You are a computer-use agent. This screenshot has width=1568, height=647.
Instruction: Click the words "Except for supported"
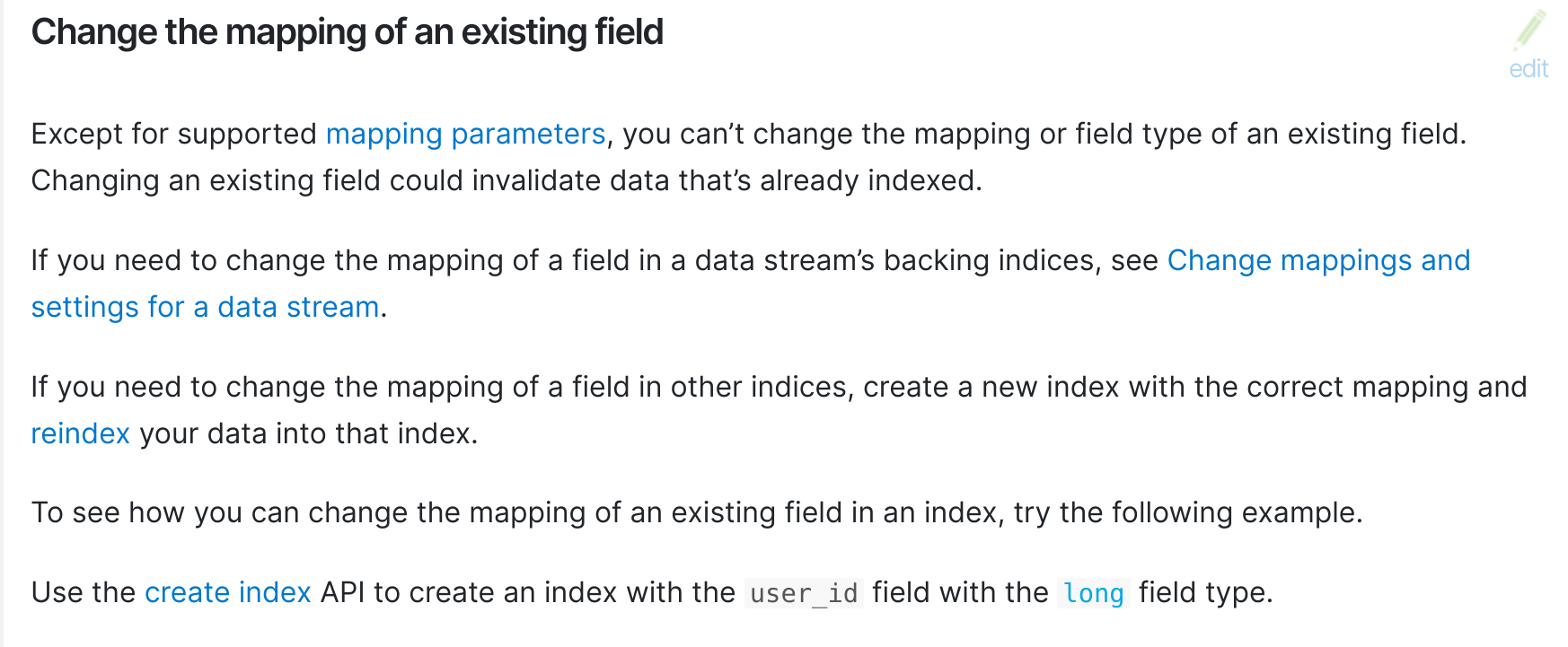point(174,134)
